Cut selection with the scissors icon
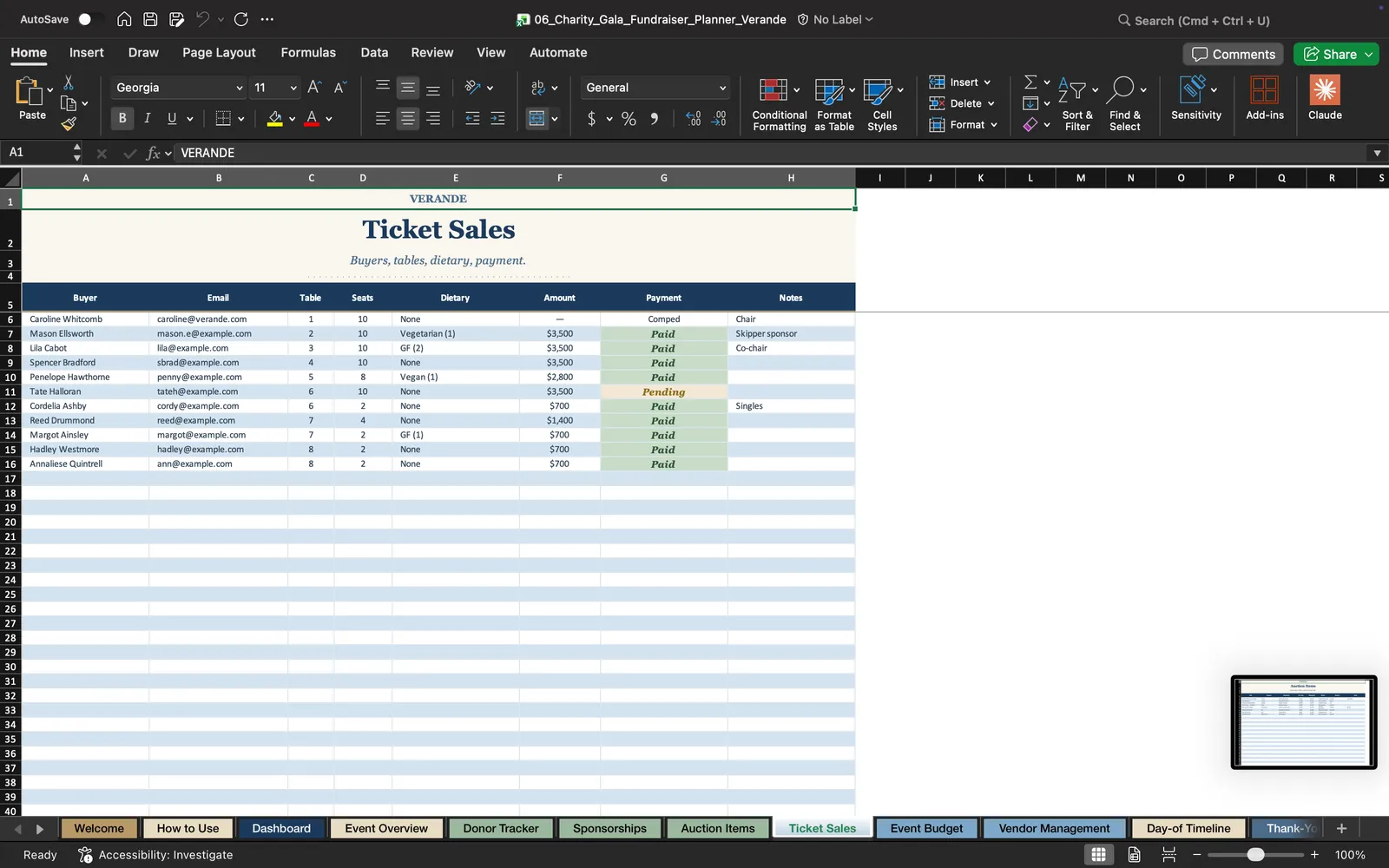The height and width of the screenshot is (868, 1389). tap(69, 82)
